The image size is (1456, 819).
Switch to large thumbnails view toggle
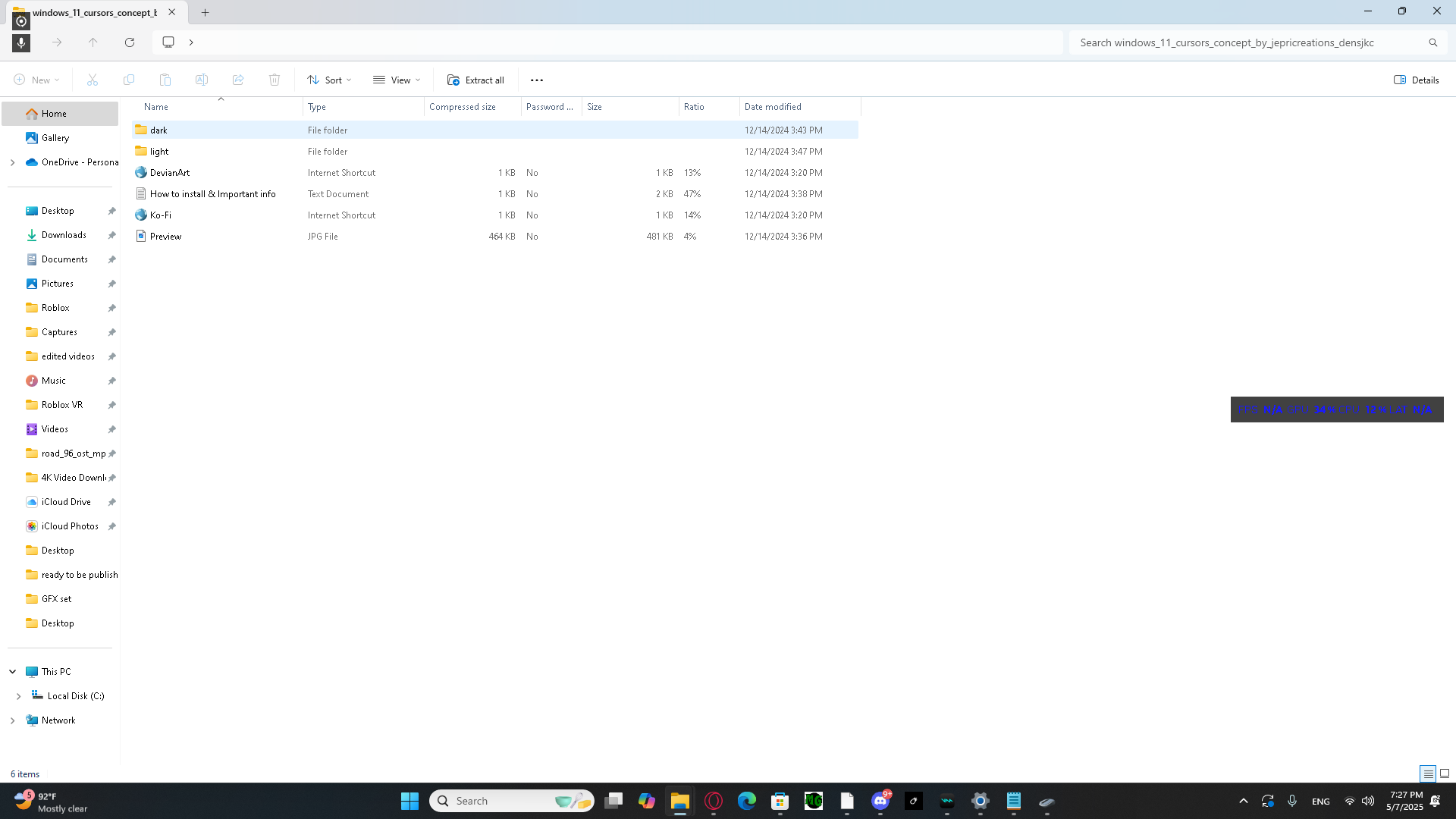point(1445,773)
